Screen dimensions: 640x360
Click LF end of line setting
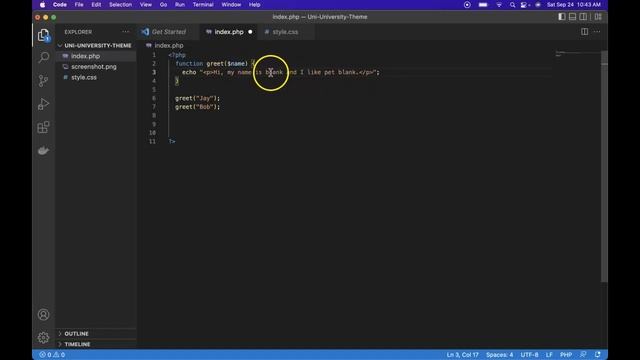pos(549,355)
